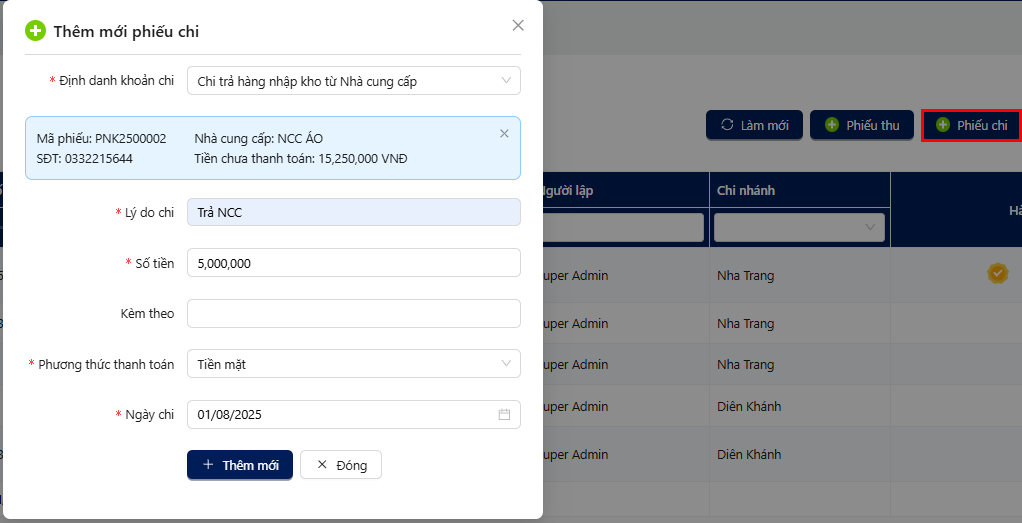Open the Phương thức thanh toán dropdown
Viewport: 1022px width, 523px height.
coord(505,364)
